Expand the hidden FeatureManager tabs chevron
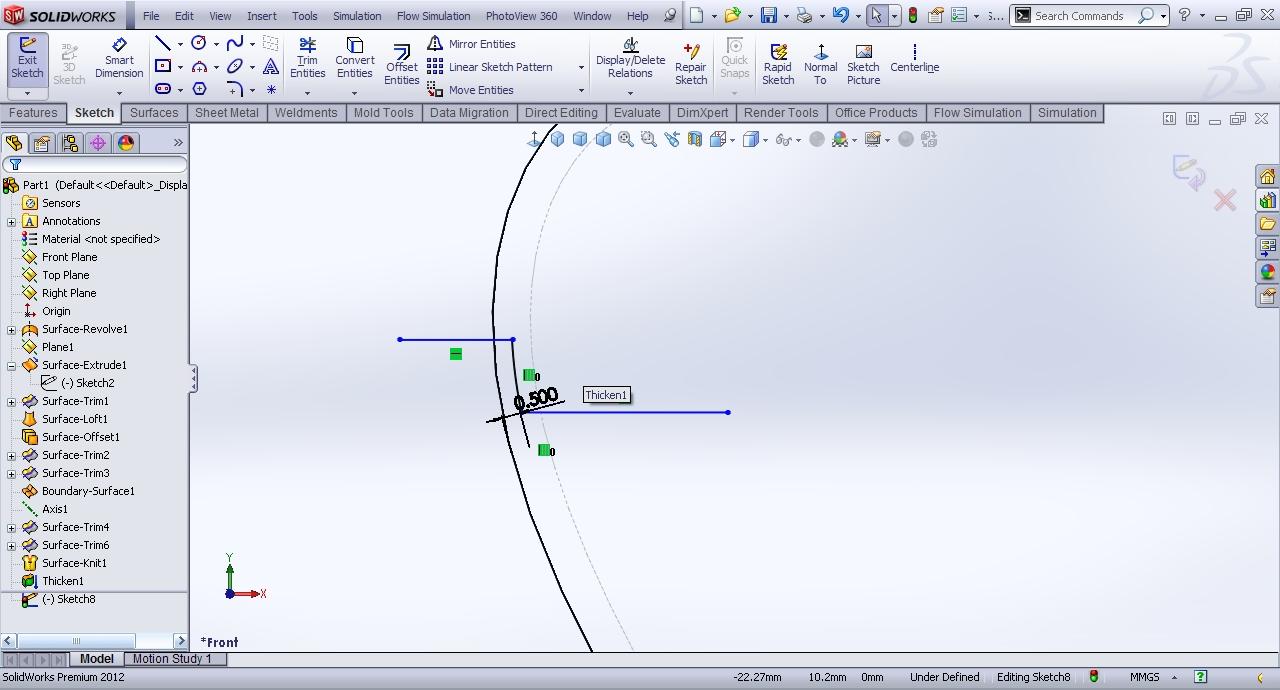This screenshot has width=1280, height=690. click(x=178, y=143)
